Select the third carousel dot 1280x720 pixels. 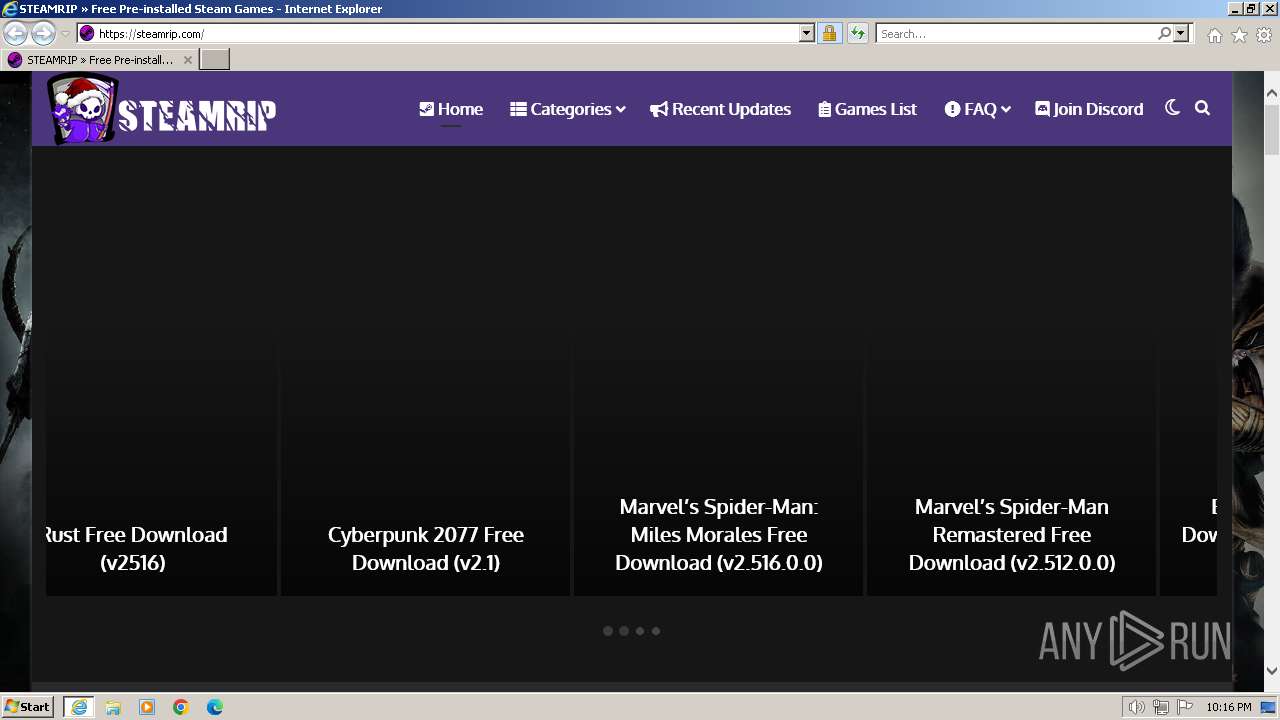coord(640,631)
